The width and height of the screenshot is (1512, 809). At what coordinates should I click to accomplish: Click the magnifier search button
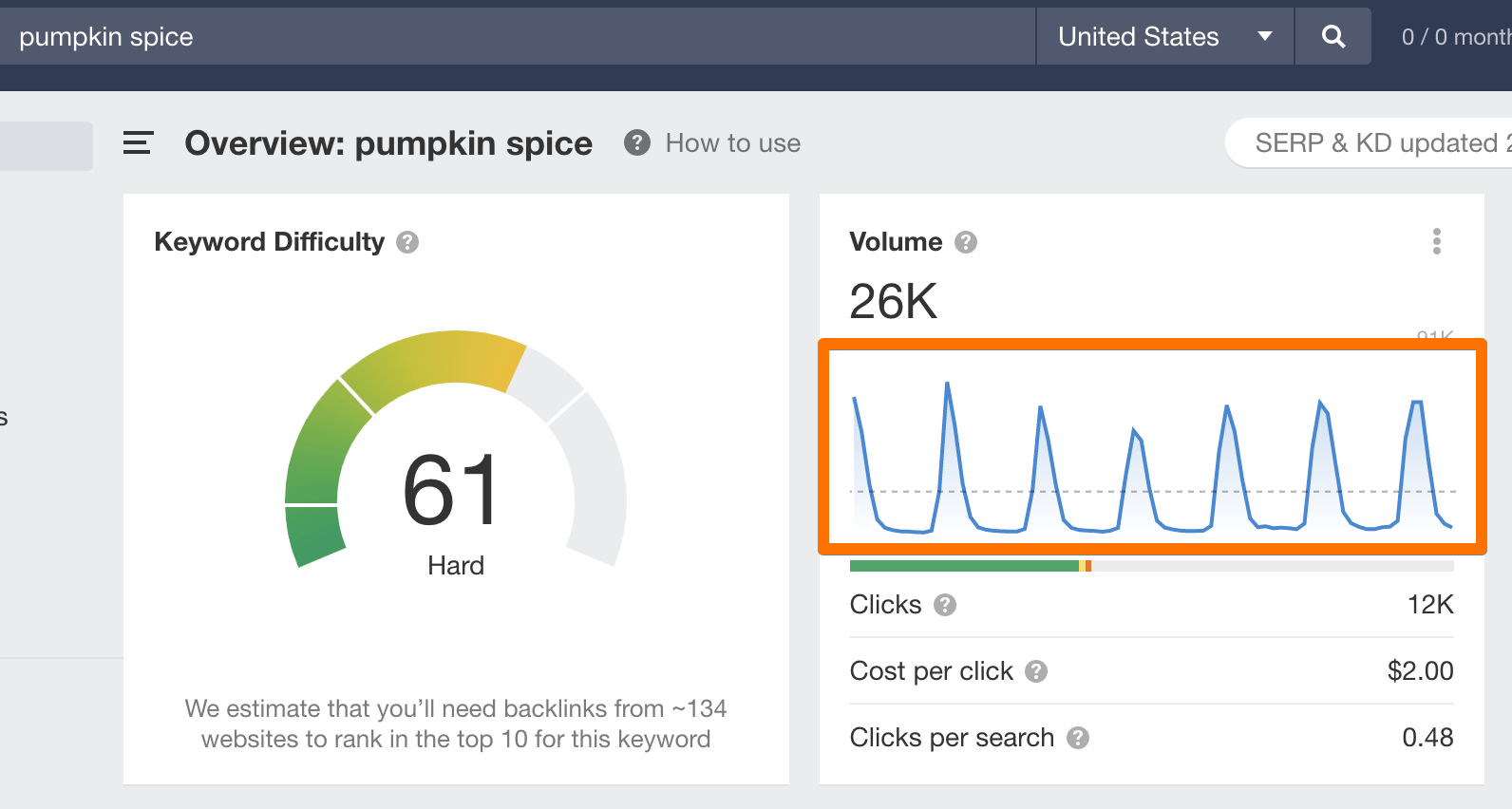[1332, 37]
